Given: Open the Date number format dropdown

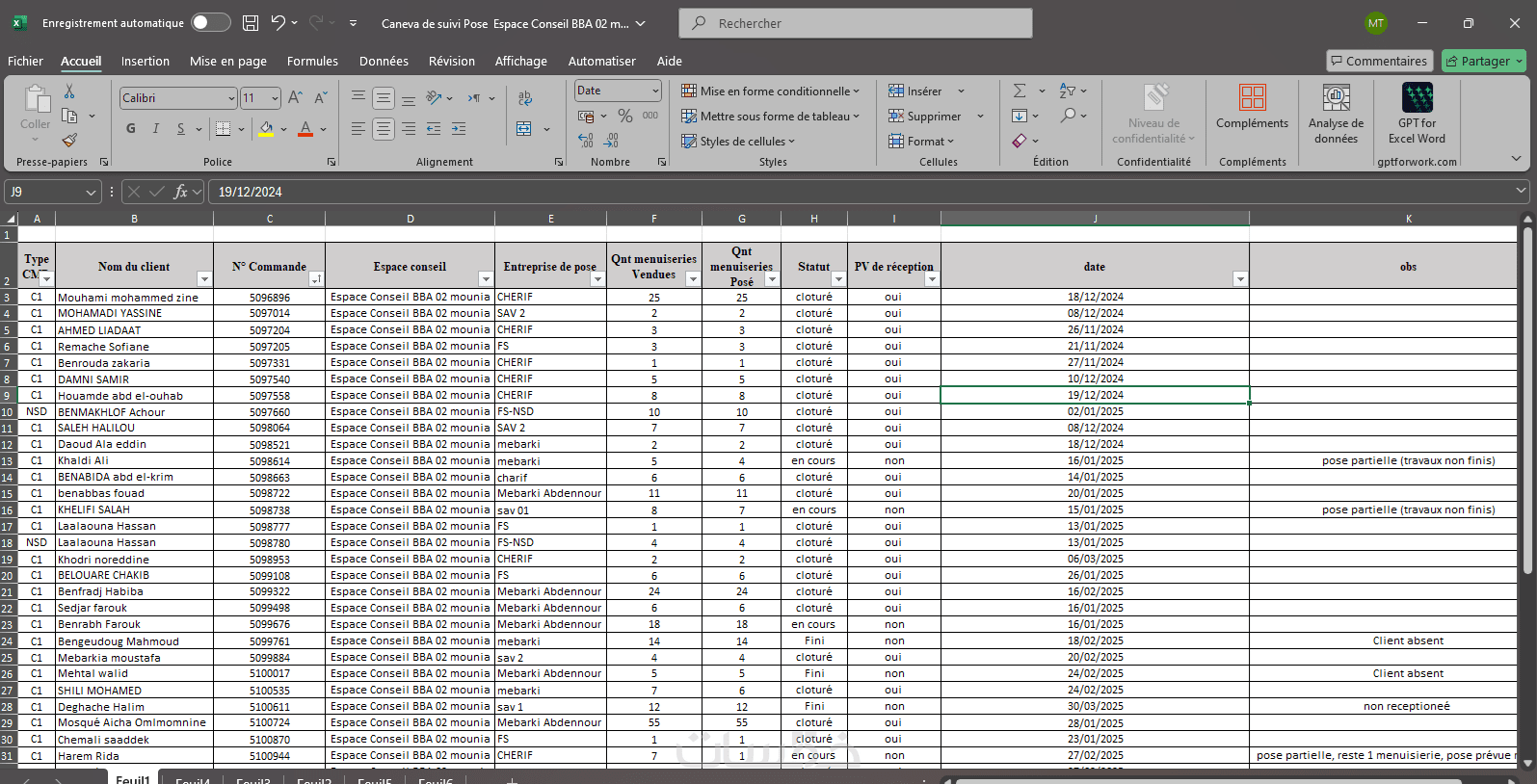Looking at the screenshot, I should tap(655, 91).
